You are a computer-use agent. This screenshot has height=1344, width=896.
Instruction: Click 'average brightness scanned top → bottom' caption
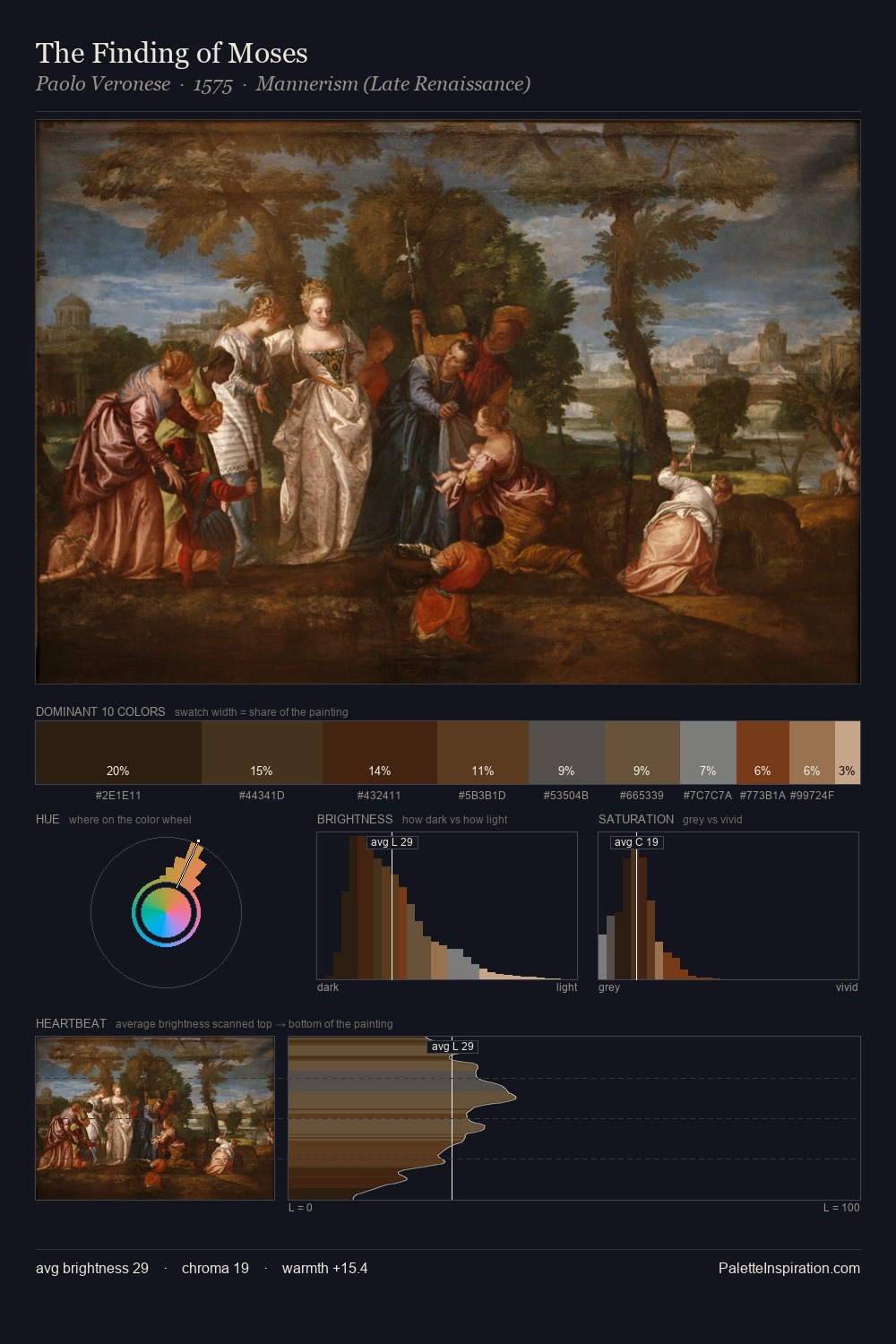pos(254,1024)
